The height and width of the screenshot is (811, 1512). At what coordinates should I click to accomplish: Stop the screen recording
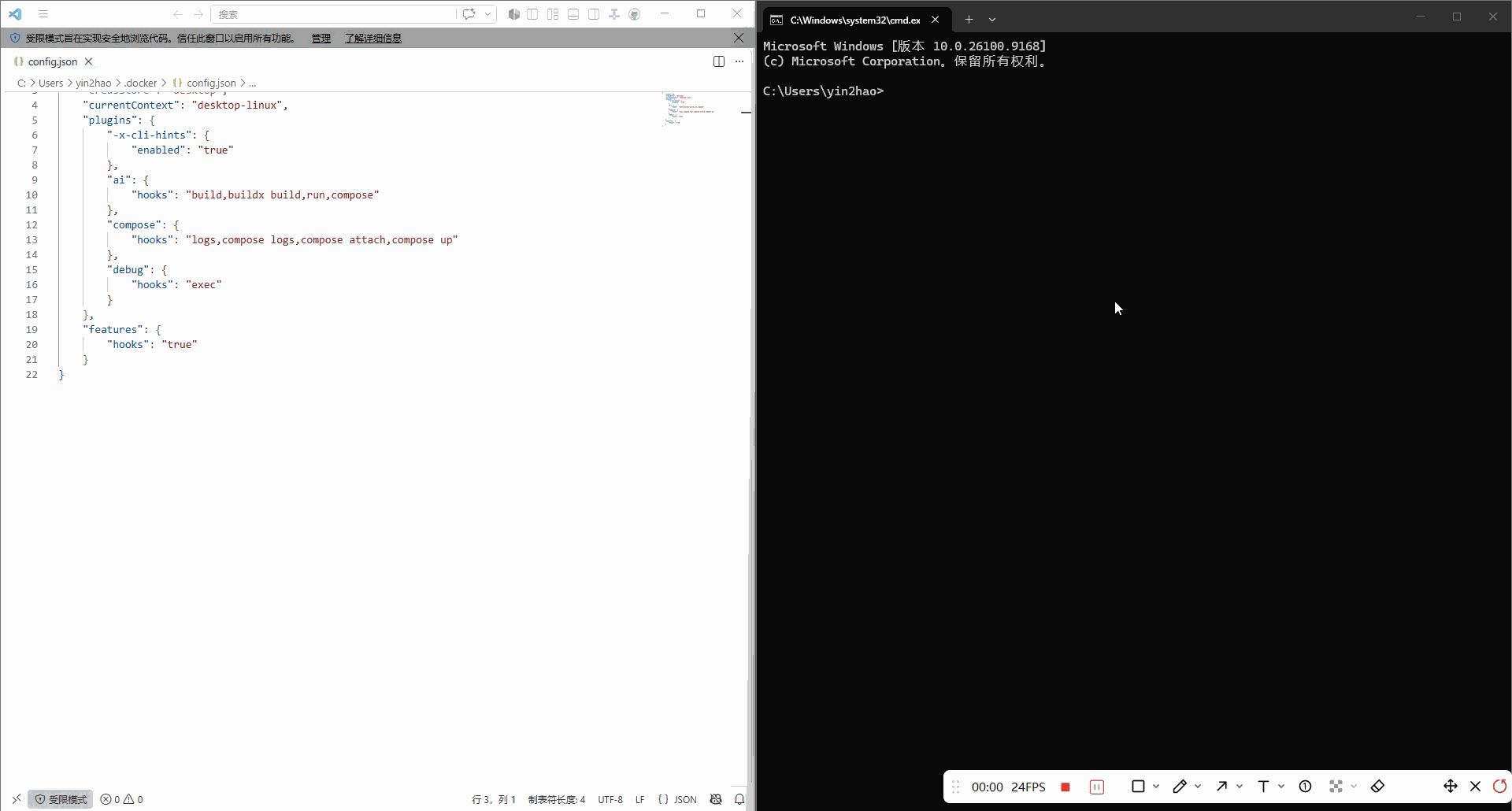[1065, 787]
